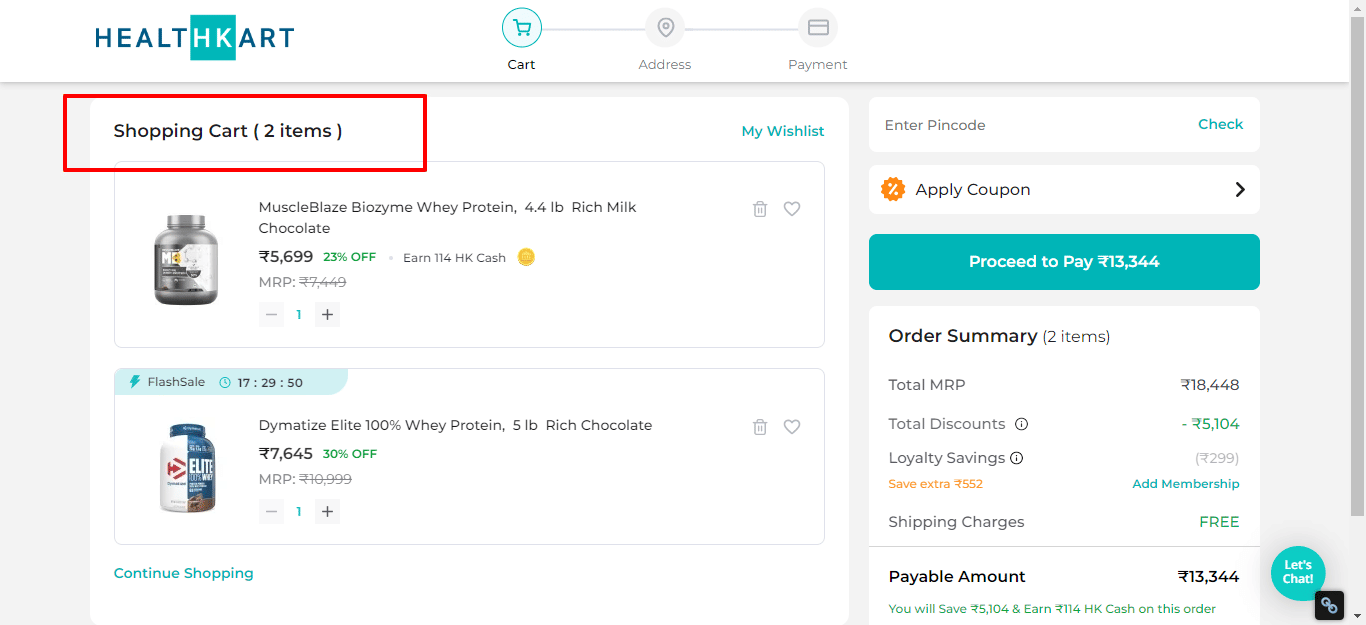Viewport: 1366px width, 625px height.
Task: Decrease Dymatize Elite Whey quantity
Action: tap(271, 512)
